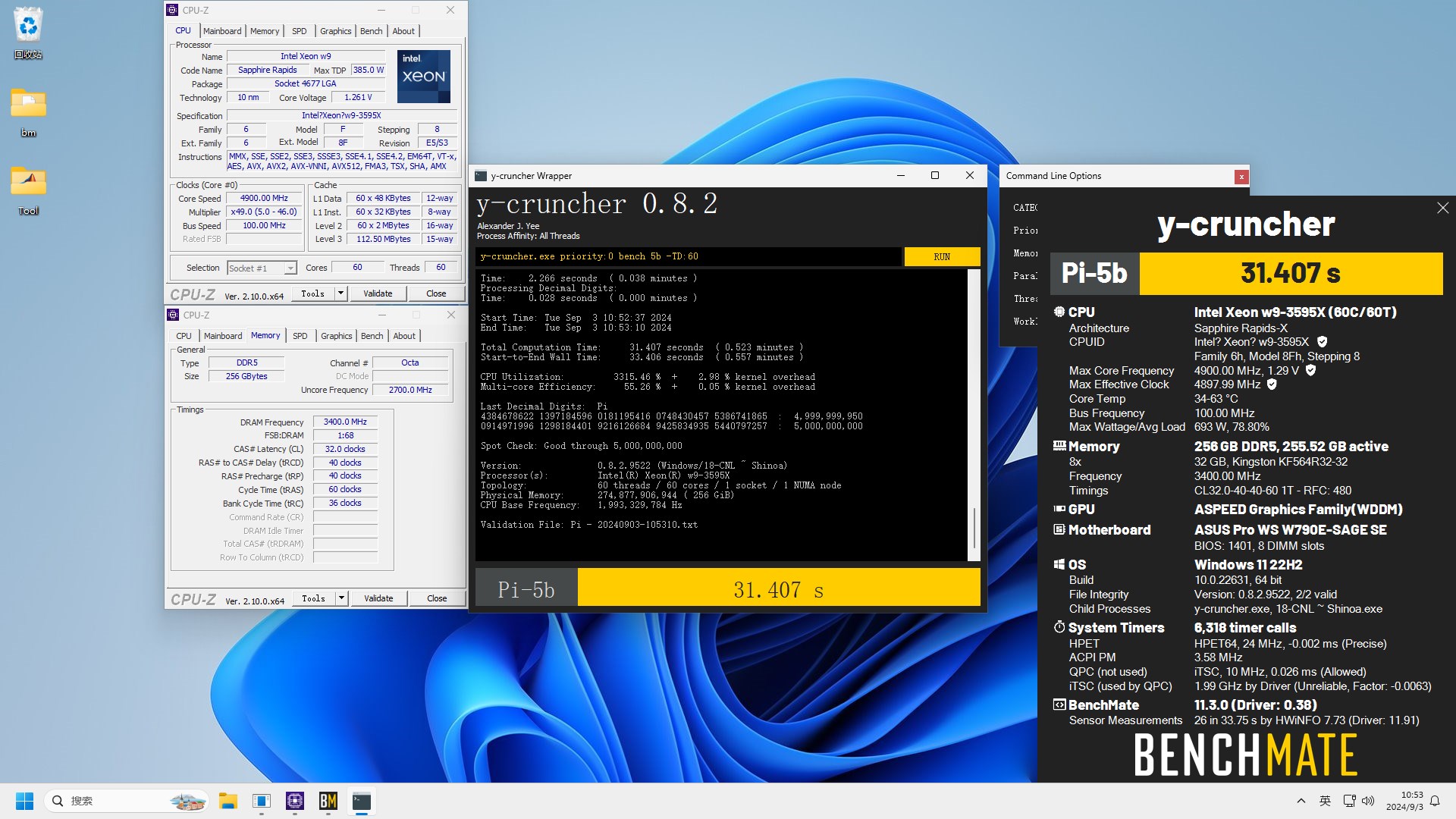Open the volume control in system tray
Image resolution: width=1456 pixels, height=819 pixels.
click(1368, 801)
